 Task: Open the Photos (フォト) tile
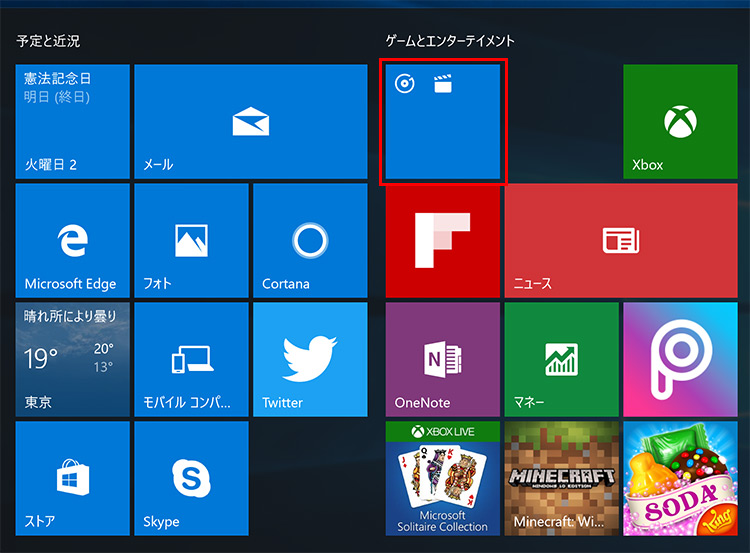(x=191, y=240)
